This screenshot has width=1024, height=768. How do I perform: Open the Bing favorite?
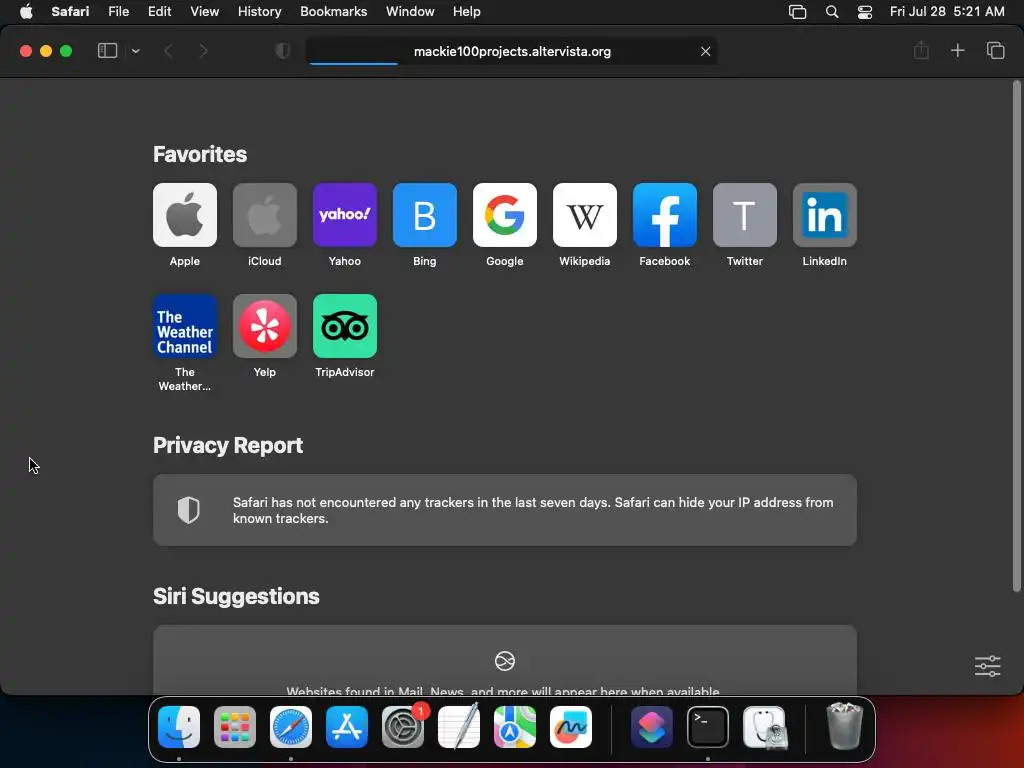424,215
